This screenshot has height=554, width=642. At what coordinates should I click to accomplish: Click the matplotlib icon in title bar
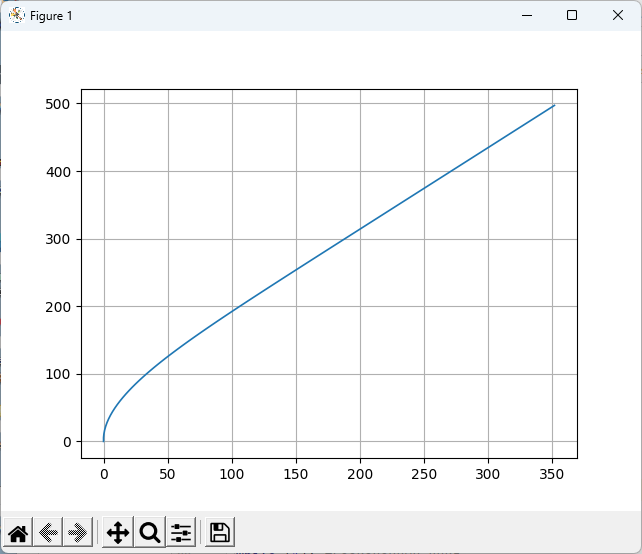click(x=16, y=15)
